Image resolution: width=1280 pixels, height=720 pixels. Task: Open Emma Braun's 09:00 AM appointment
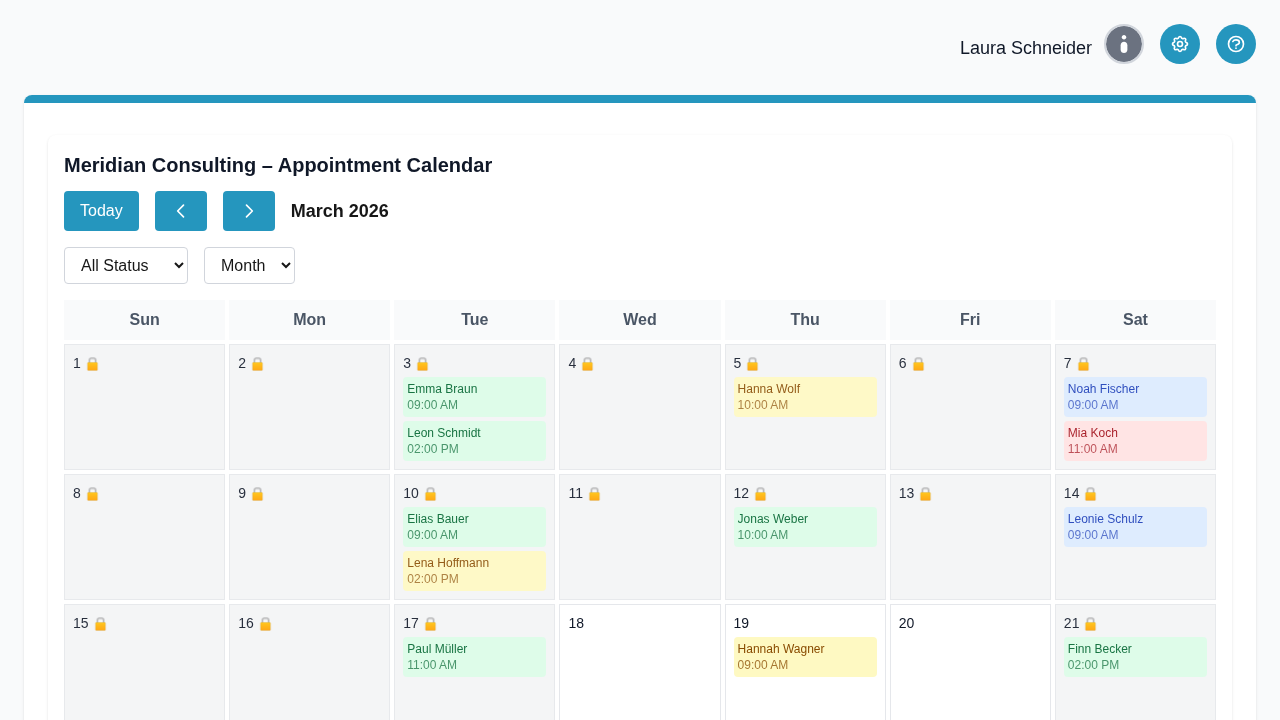pyautogui.click(x=474, y=396)
